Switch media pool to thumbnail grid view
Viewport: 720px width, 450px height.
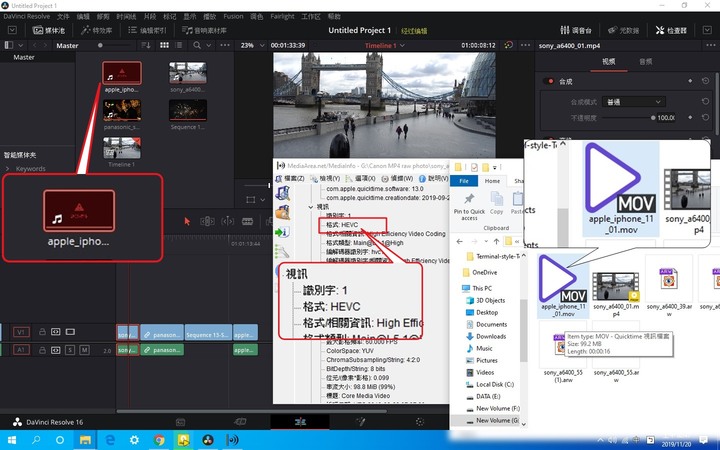[x=164, y=45]
